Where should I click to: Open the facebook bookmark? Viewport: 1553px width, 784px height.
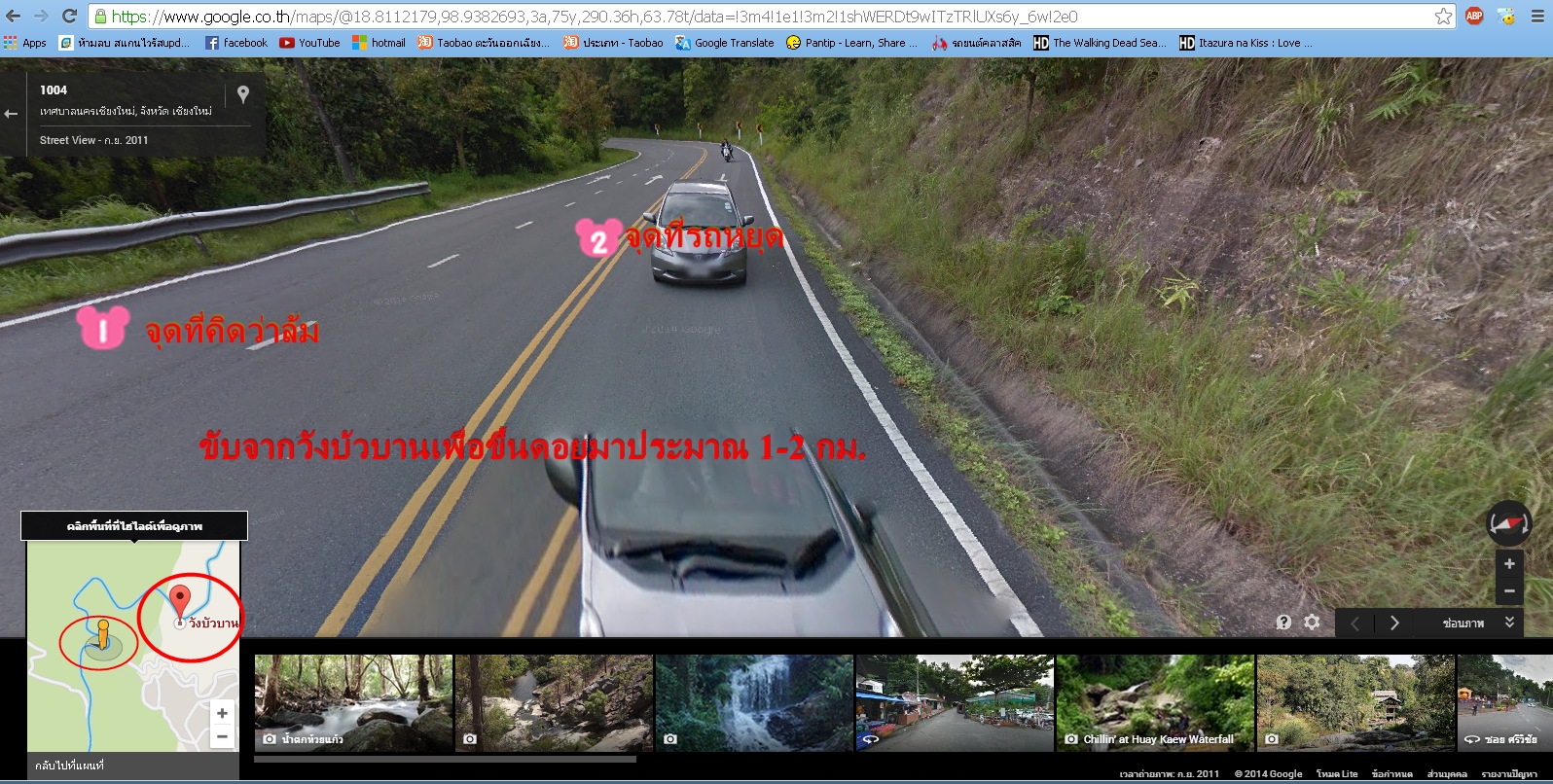[x=235, y=43]
